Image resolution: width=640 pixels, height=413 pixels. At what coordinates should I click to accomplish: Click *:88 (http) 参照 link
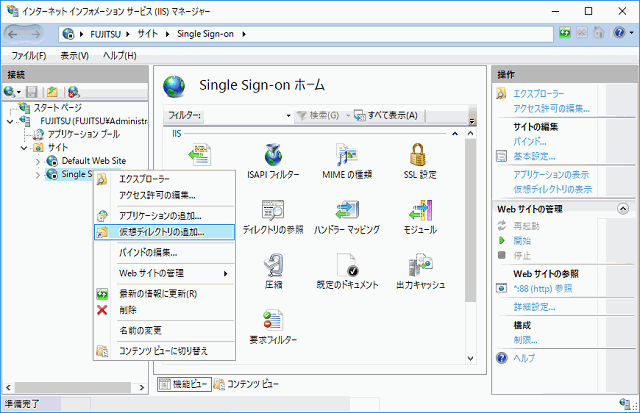[x=542, y=289]
